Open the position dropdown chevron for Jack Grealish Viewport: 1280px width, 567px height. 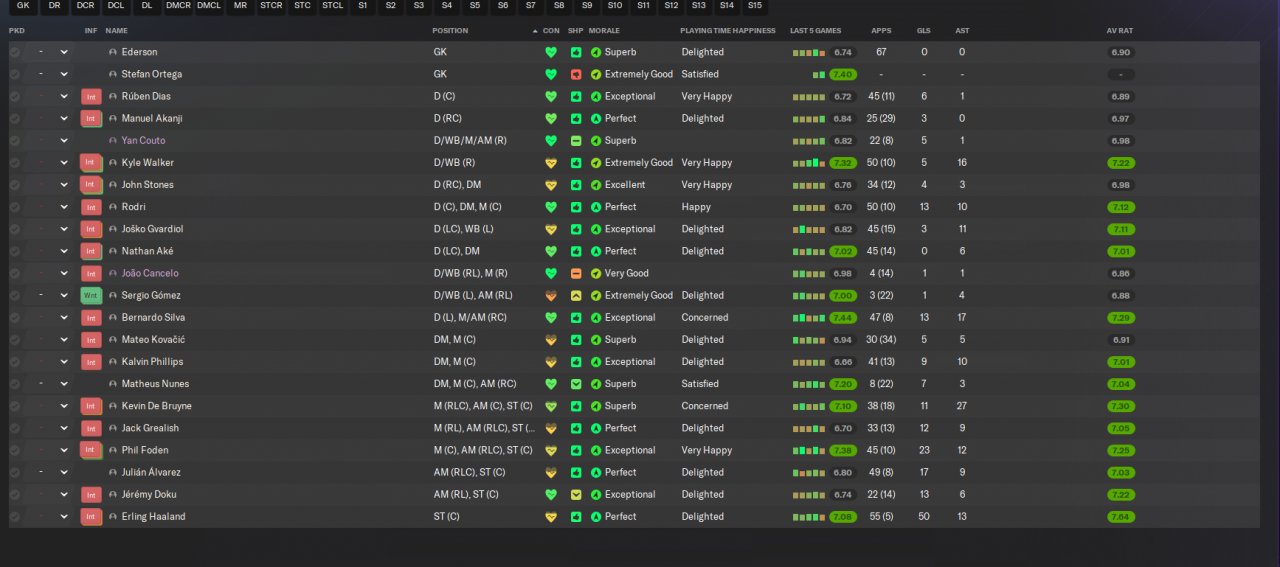64,428
